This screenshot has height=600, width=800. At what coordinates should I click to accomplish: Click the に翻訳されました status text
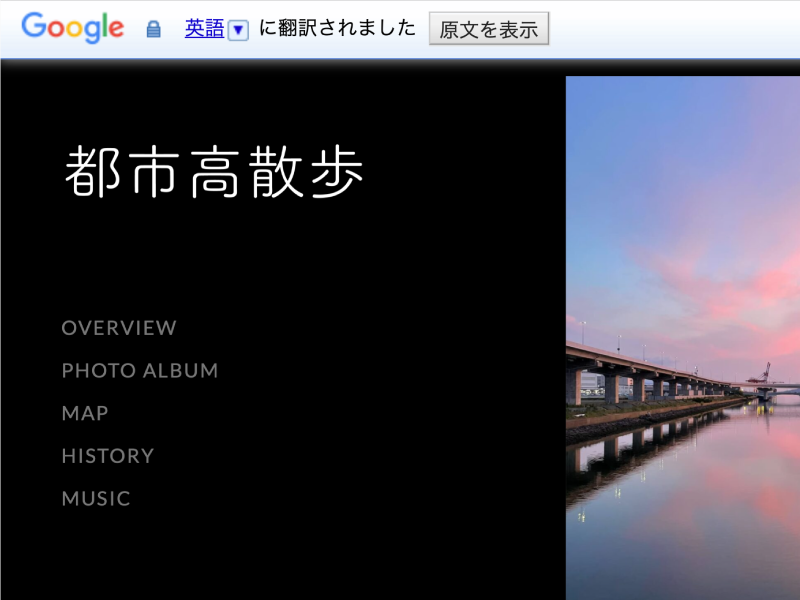(337, 28)
